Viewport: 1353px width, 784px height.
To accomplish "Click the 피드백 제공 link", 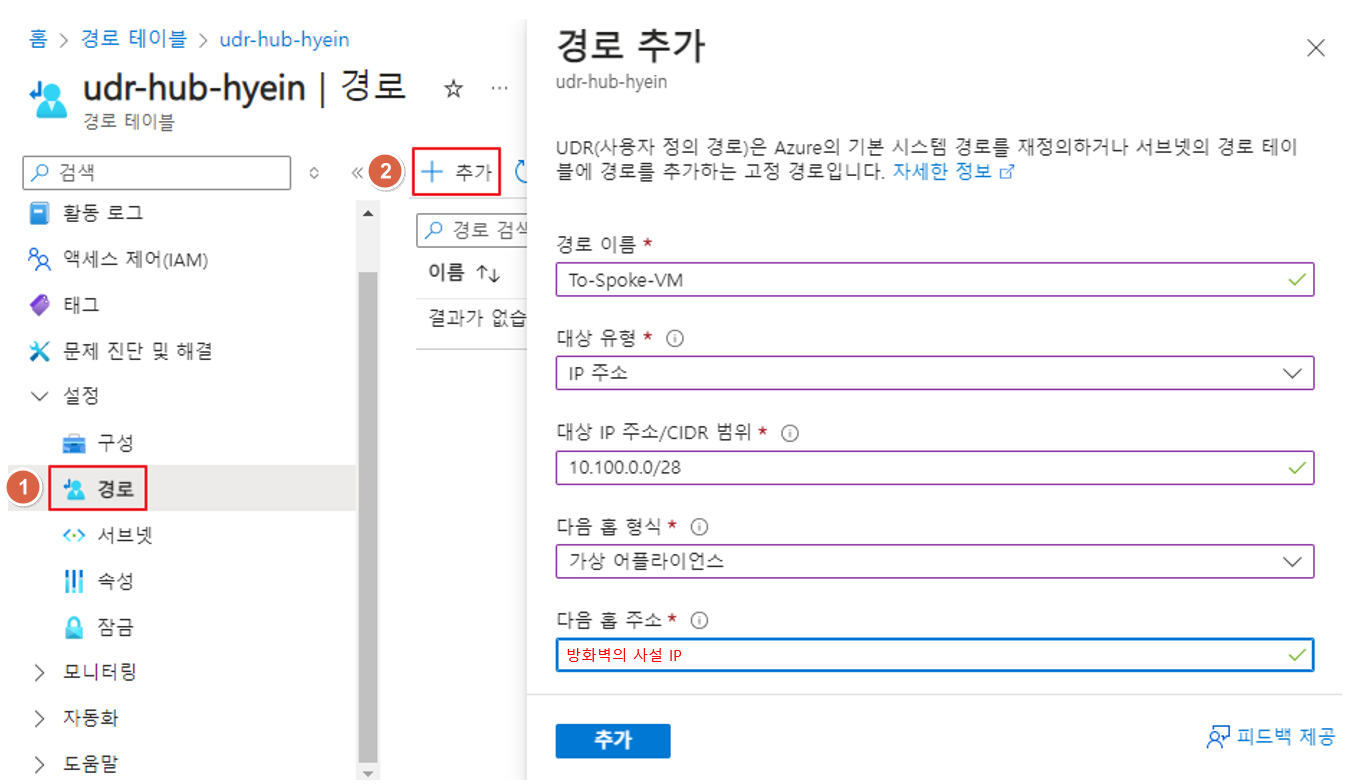I will [x=1270, y=737].
